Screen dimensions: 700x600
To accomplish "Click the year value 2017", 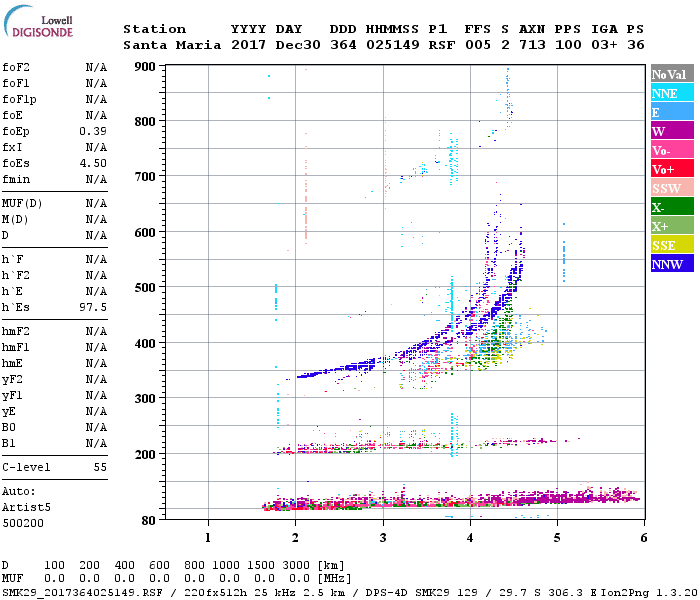I will 248,45.
